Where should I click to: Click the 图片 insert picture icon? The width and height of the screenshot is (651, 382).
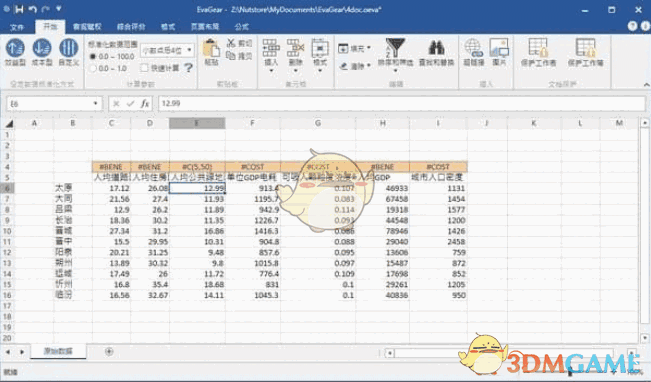[x=499, y=48]
